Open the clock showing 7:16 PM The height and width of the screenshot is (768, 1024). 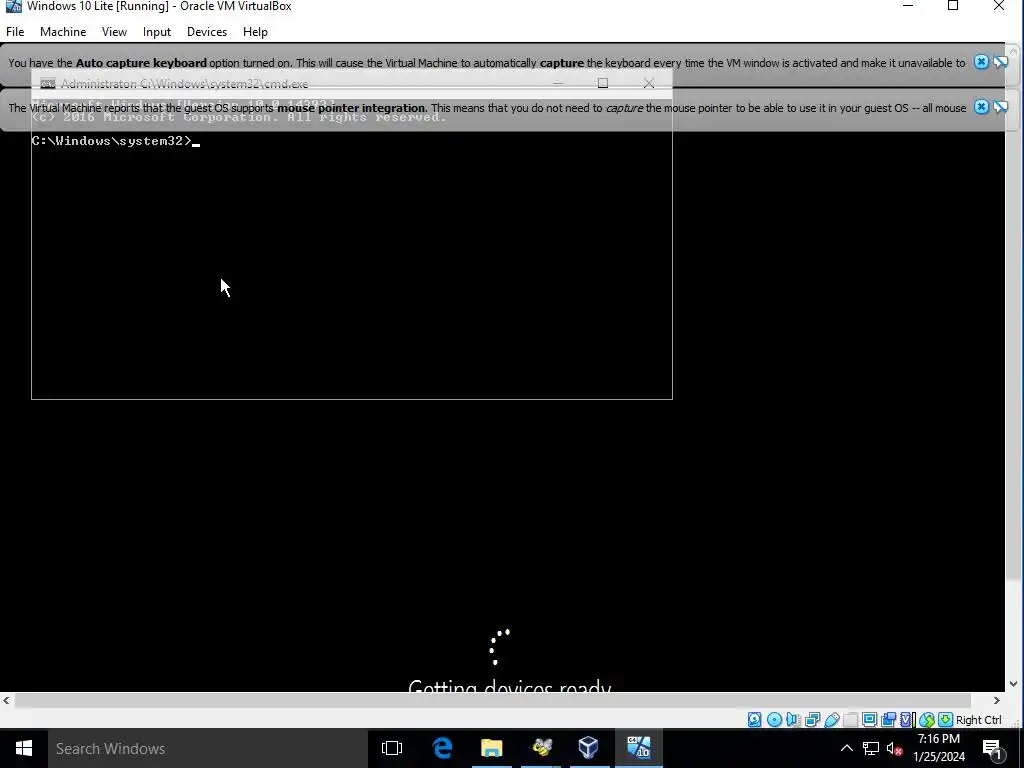click(x=938, y=748)
